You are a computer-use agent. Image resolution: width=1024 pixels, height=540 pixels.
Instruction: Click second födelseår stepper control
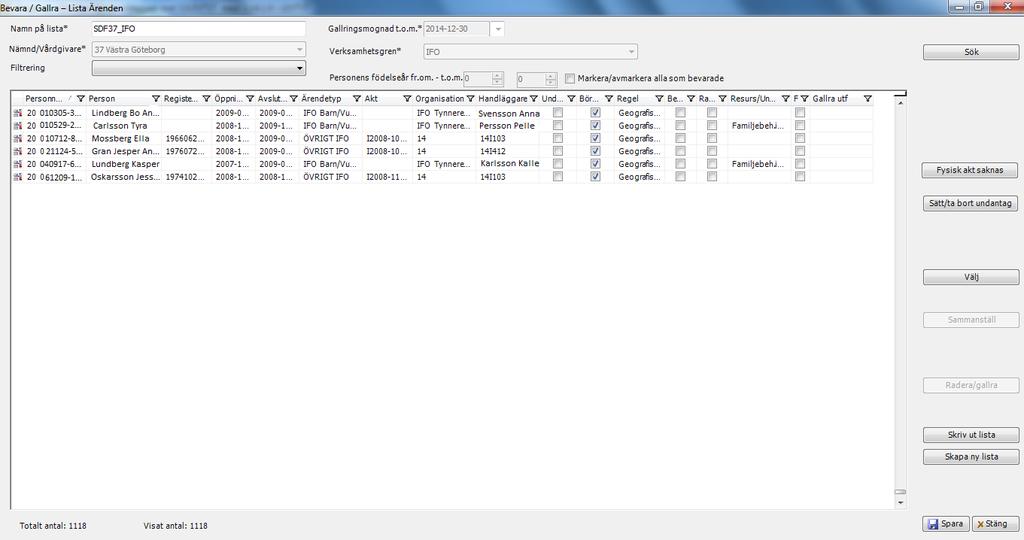click(x=551, y=79)
